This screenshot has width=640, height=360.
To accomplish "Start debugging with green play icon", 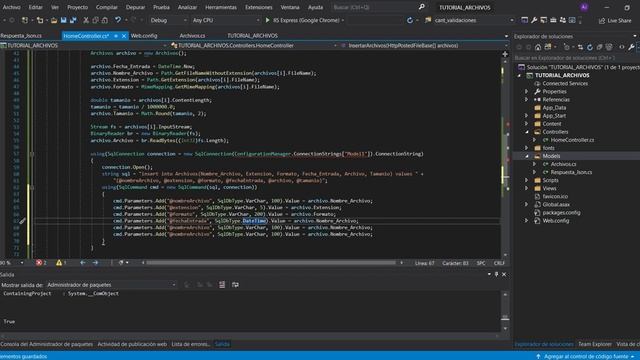I will 268,20.
